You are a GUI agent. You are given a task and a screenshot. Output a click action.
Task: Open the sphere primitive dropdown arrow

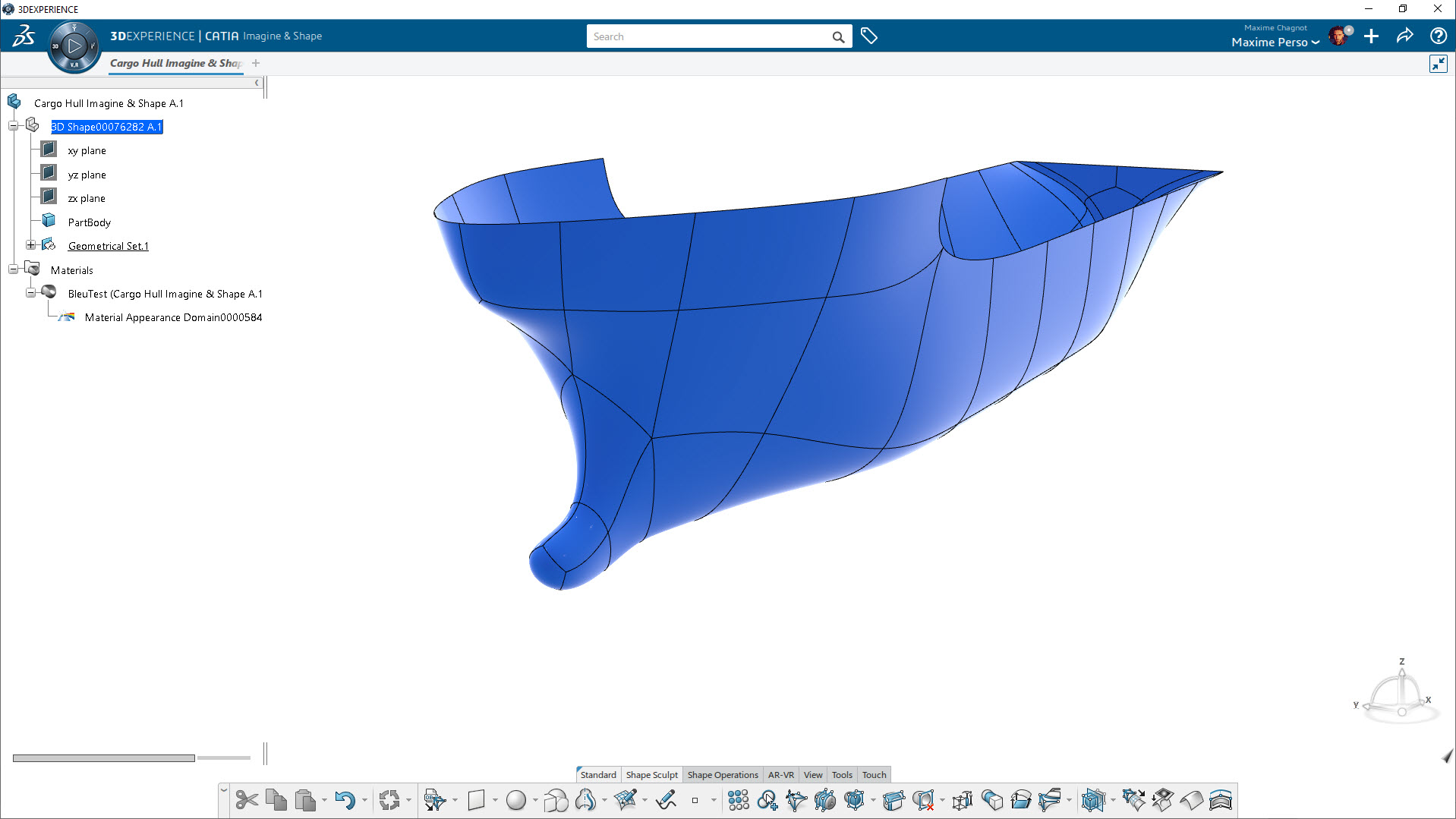click(535, 800)
